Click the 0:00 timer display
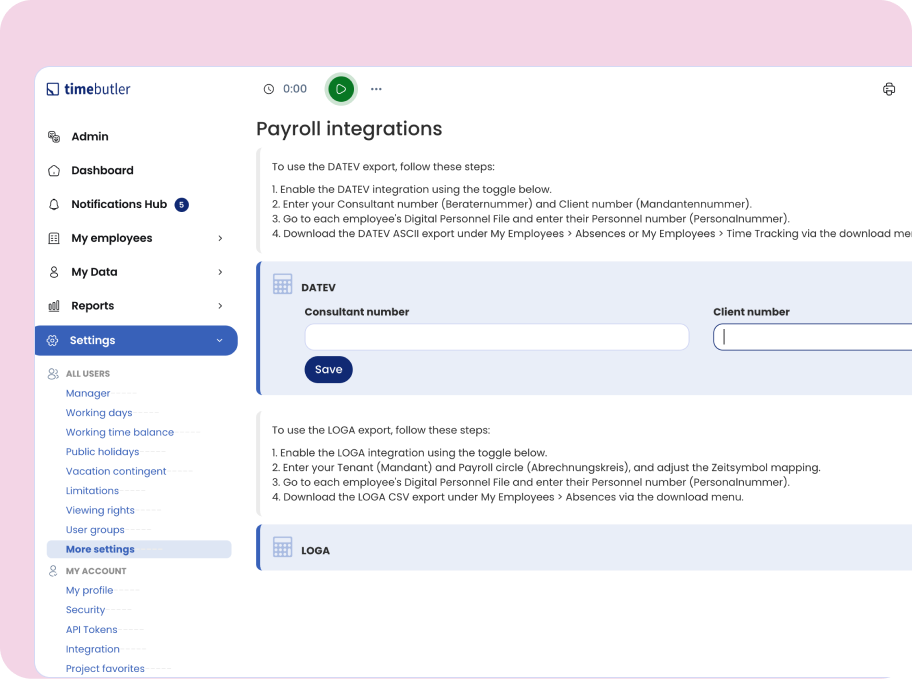The width and height of the screenshot is (912, 679). click(x=295, y=89)
